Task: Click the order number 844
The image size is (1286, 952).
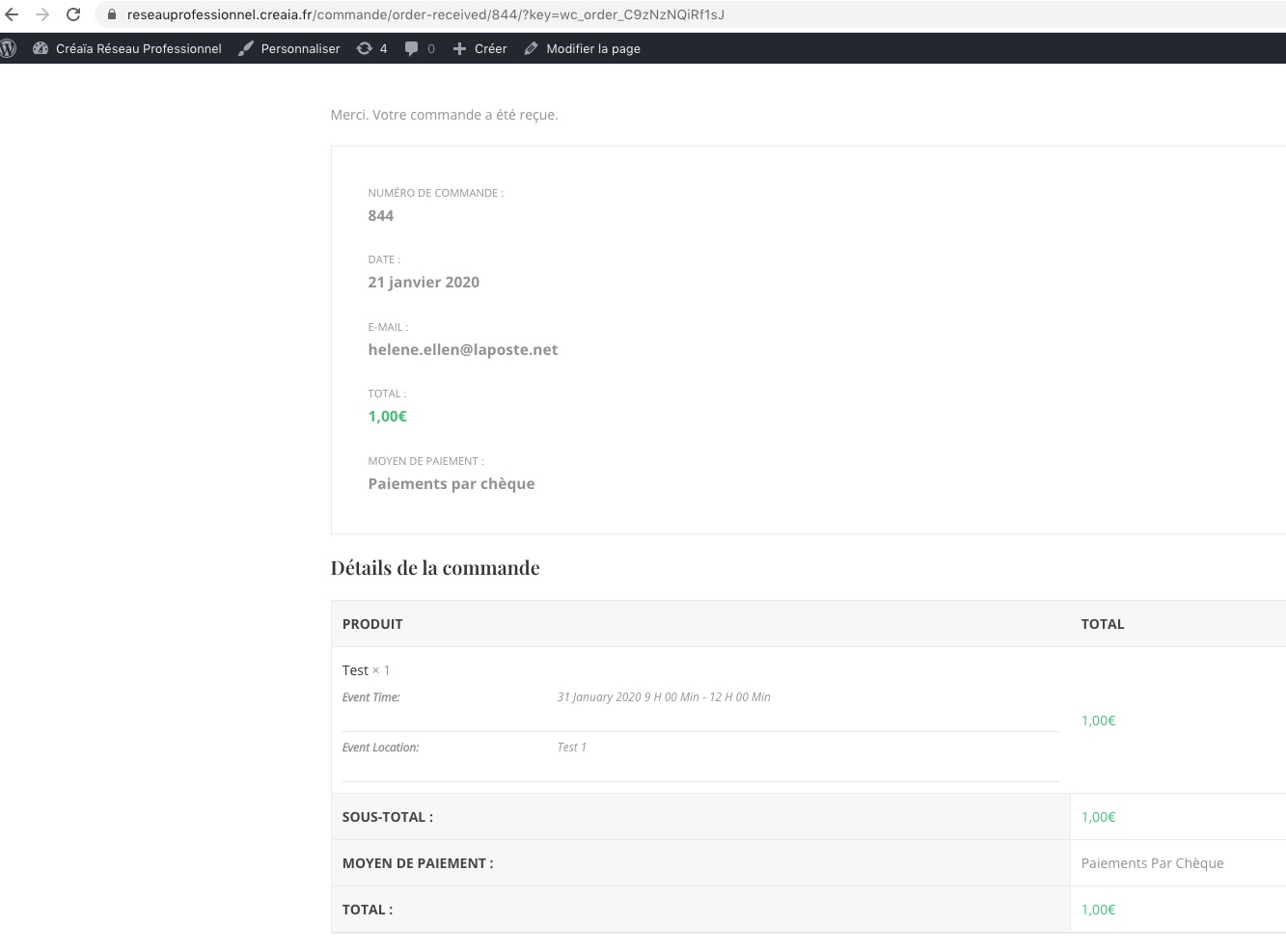Action: (381, 215)
